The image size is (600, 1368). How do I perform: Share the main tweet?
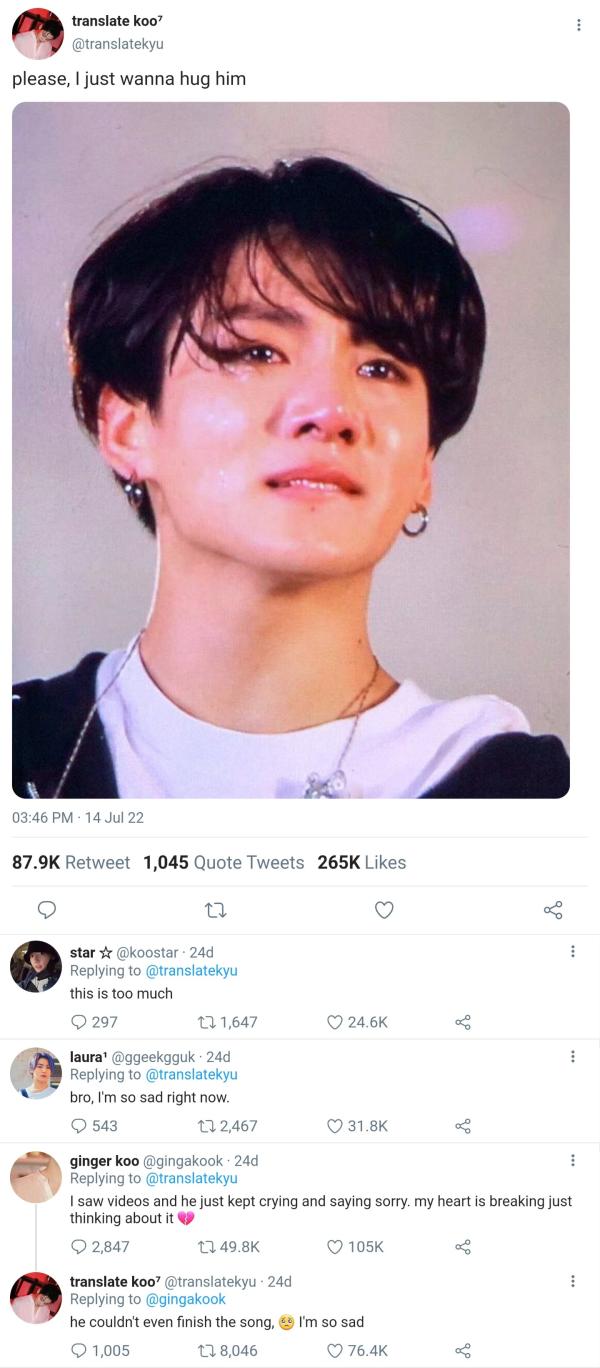coord(553,910)
